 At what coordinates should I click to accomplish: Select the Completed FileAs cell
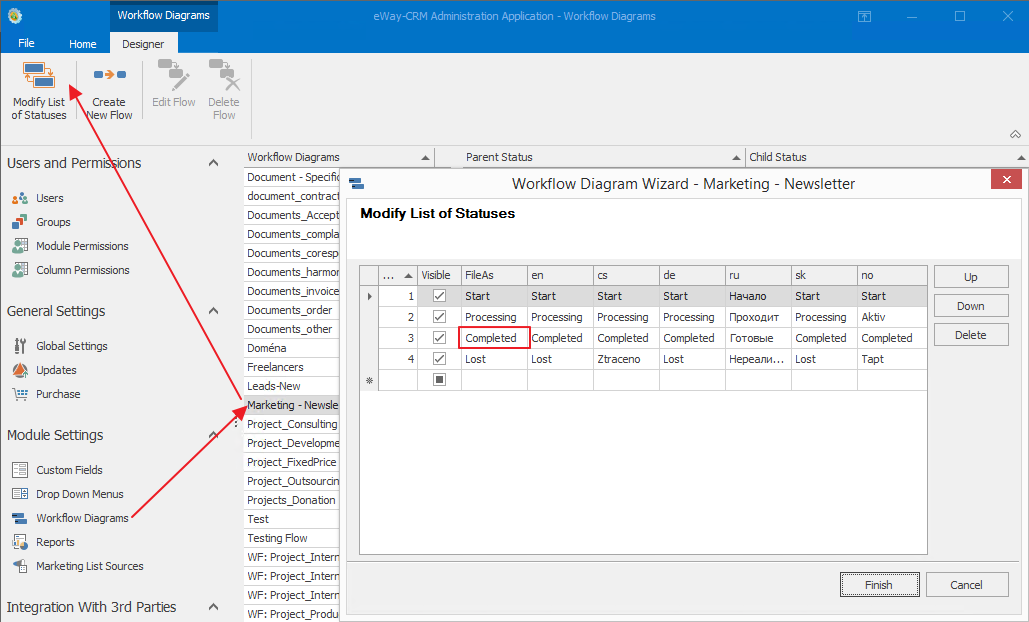(494, 338)
